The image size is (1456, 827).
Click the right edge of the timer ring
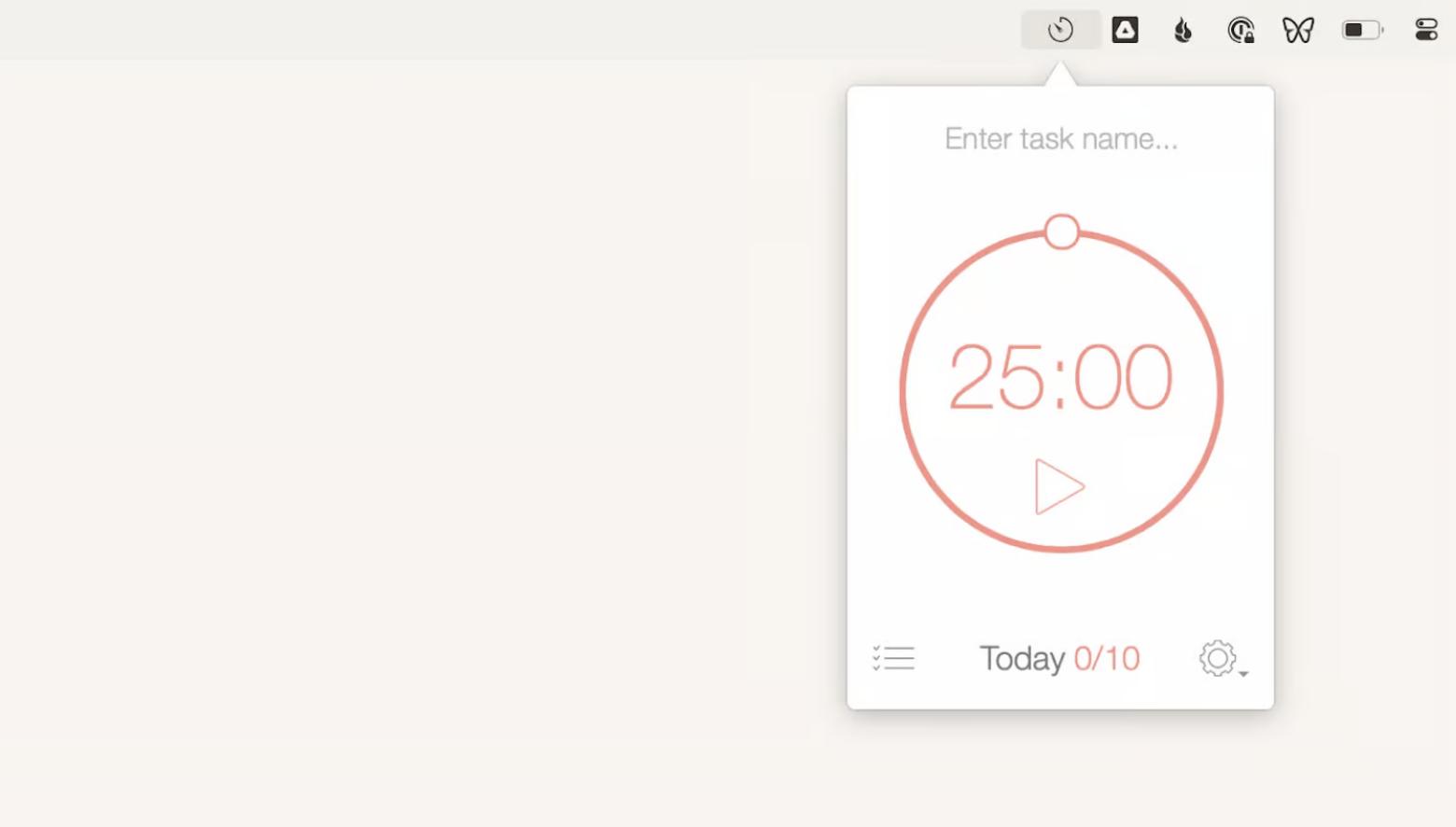point(1220,390)
